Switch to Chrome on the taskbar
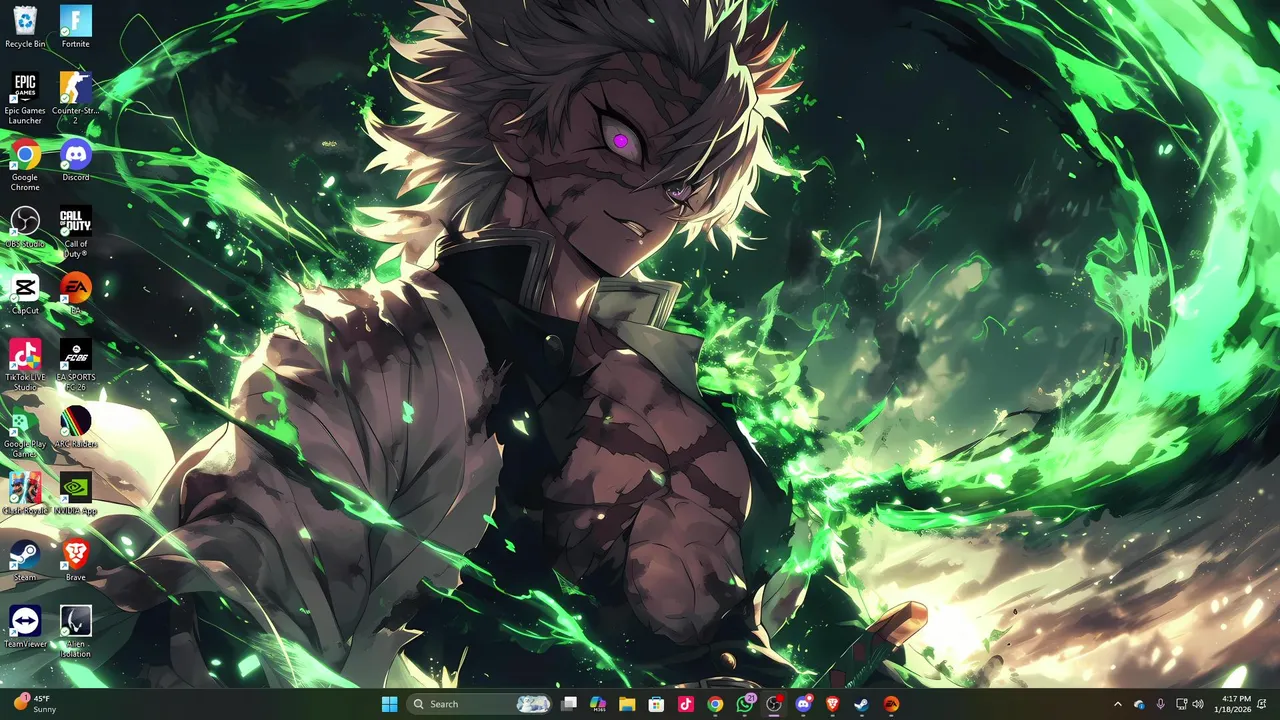Viewport: 1280px width, 720px height. (x=715, y=704)
